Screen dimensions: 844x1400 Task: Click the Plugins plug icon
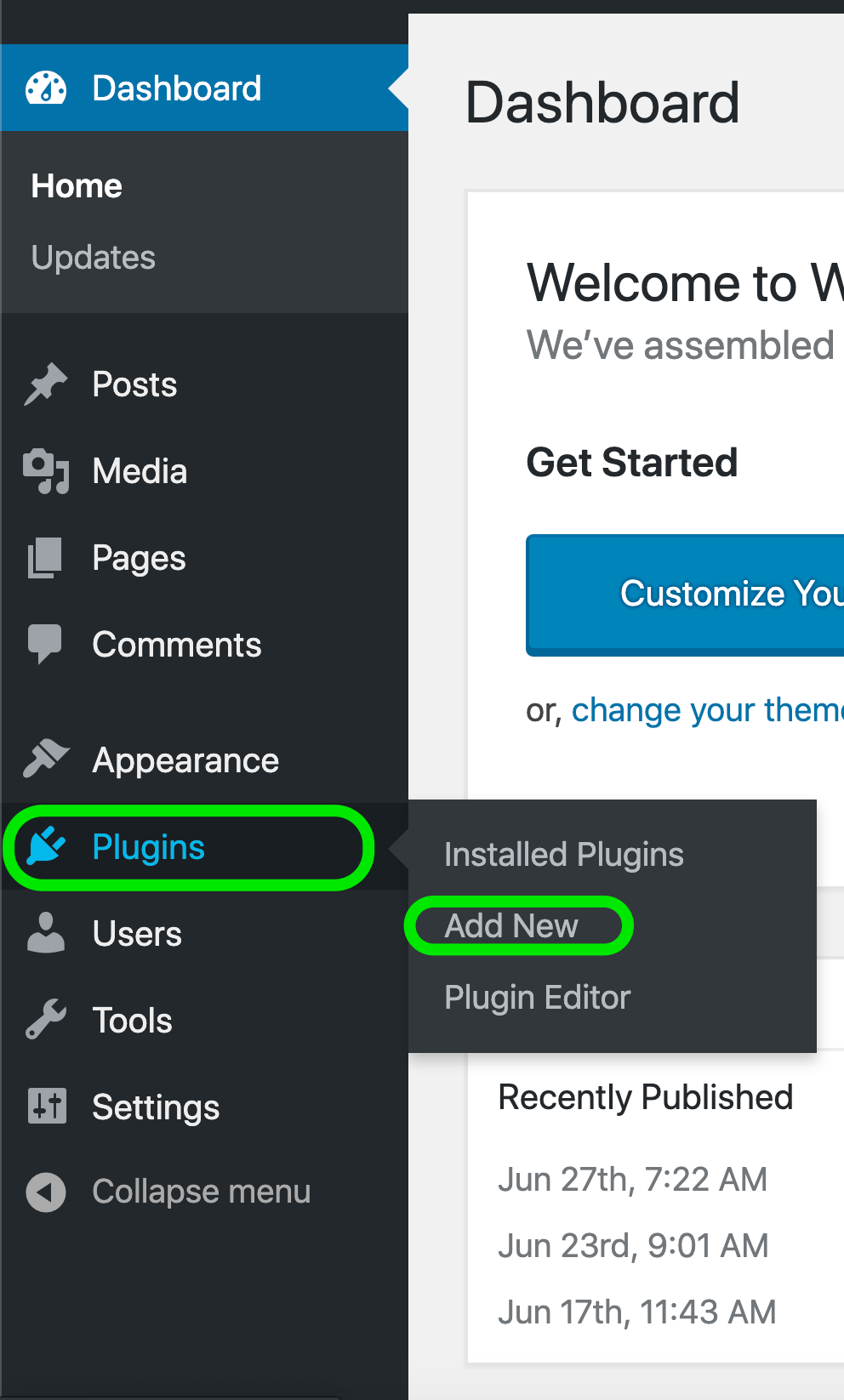pos(46,846)
